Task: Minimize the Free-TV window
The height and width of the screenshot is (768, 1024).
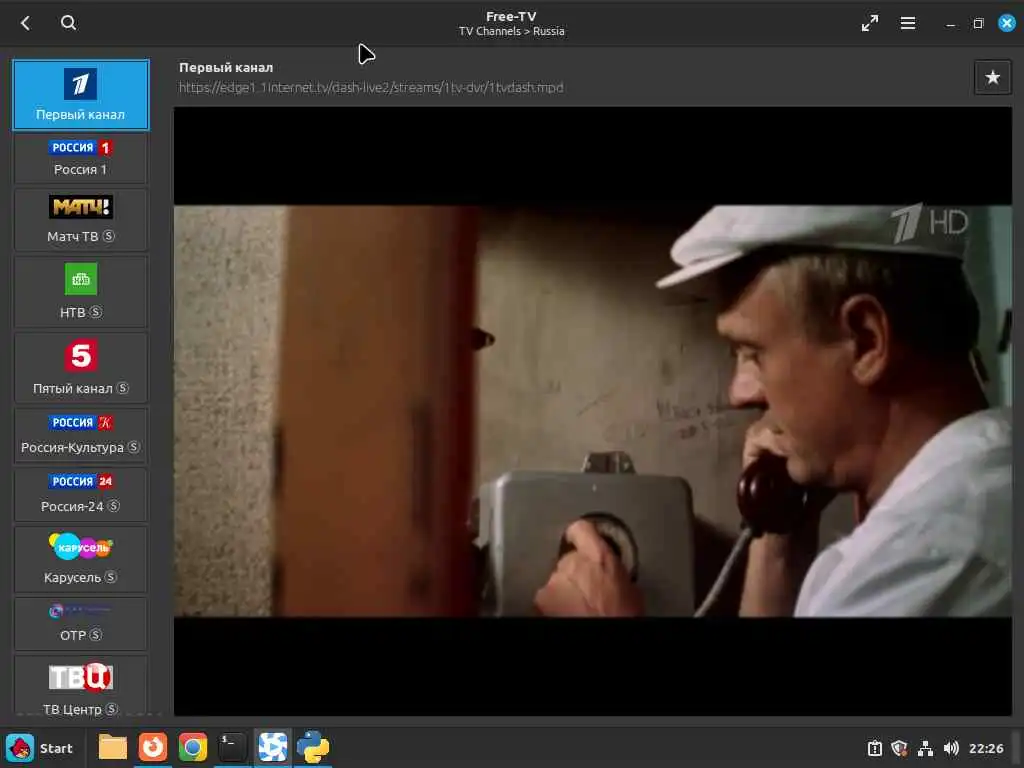Action: point(950,24)
